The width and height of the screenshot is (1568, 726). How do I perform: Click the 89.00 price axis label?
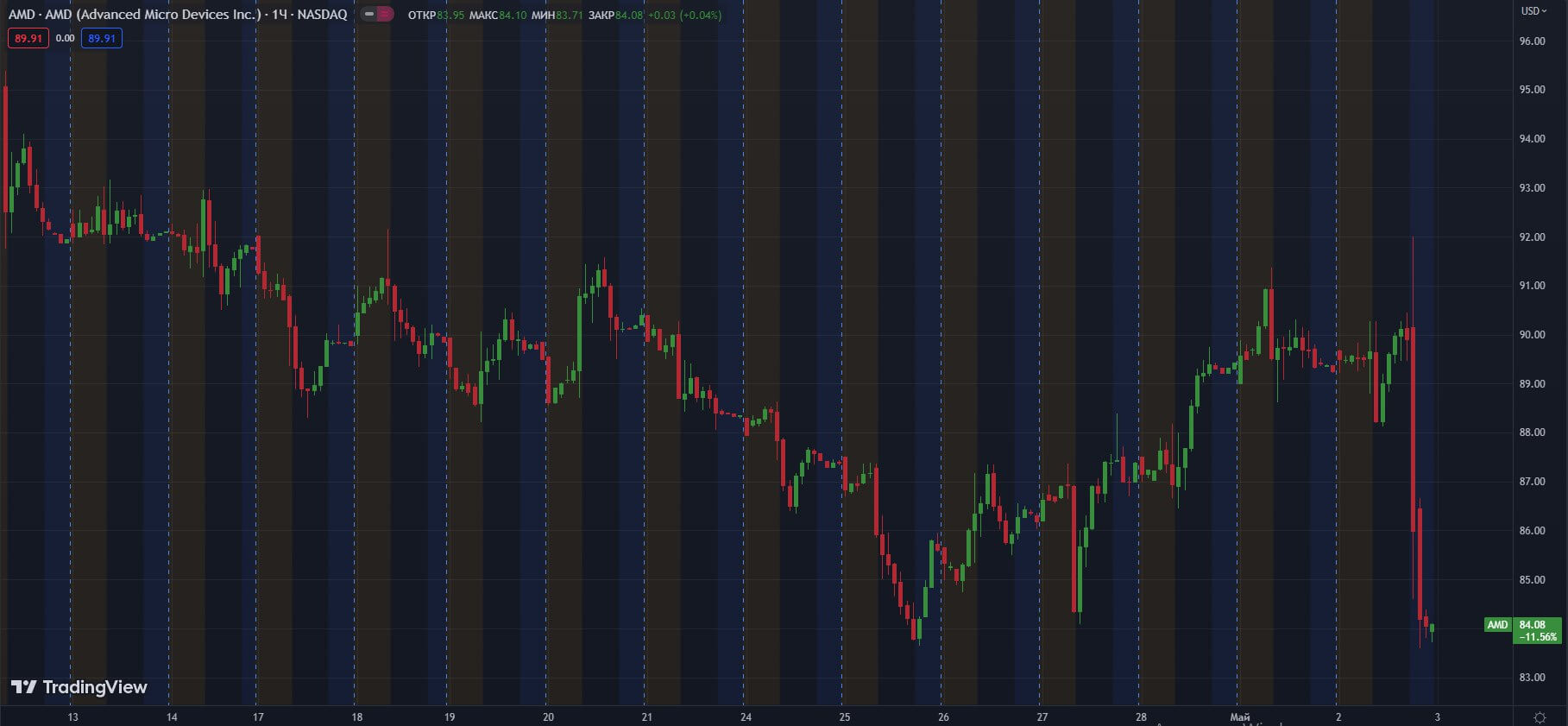pos(1532,383)
